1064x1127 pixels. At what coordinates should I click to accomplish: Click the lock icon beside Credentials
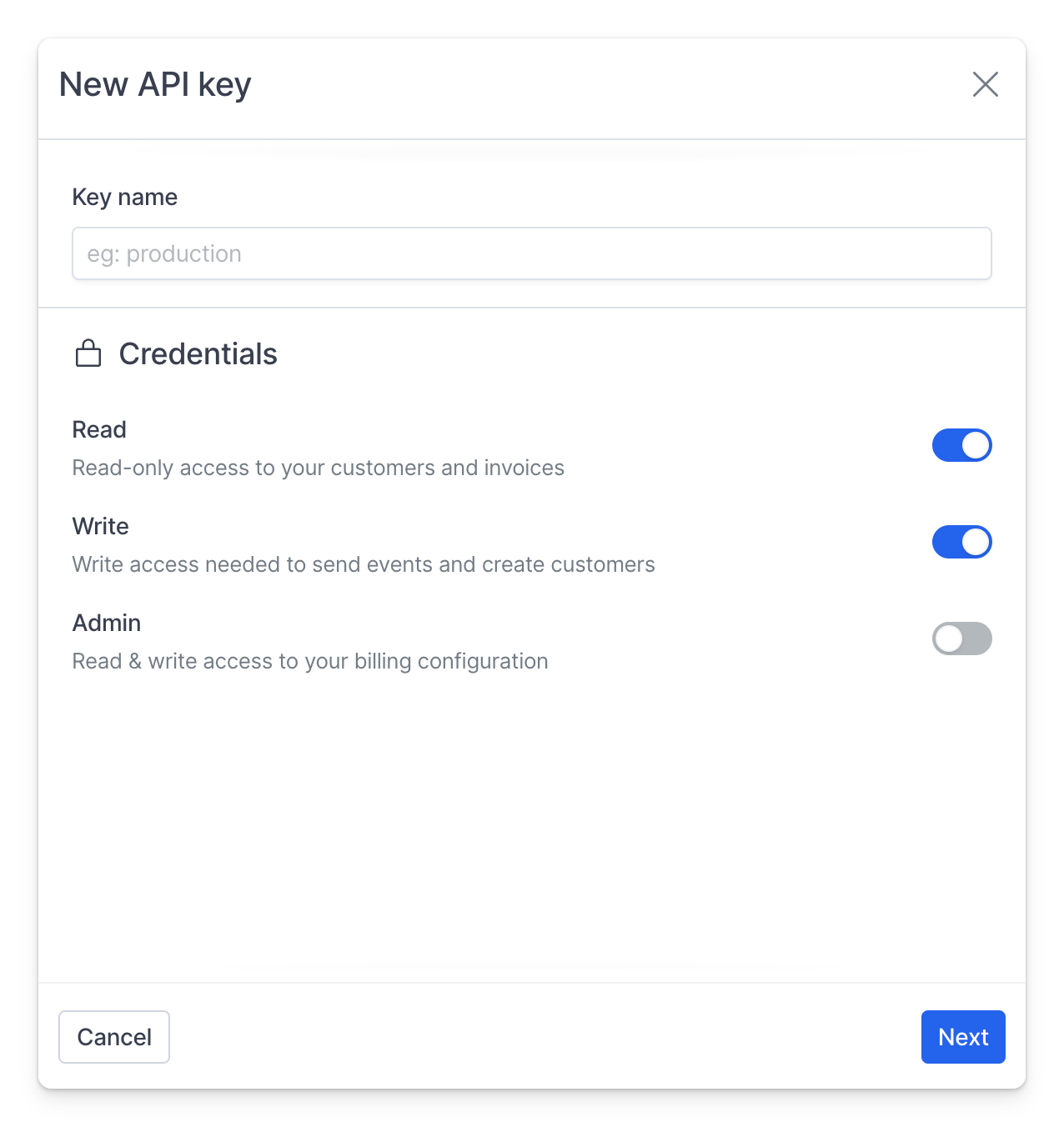click(88, 353)
